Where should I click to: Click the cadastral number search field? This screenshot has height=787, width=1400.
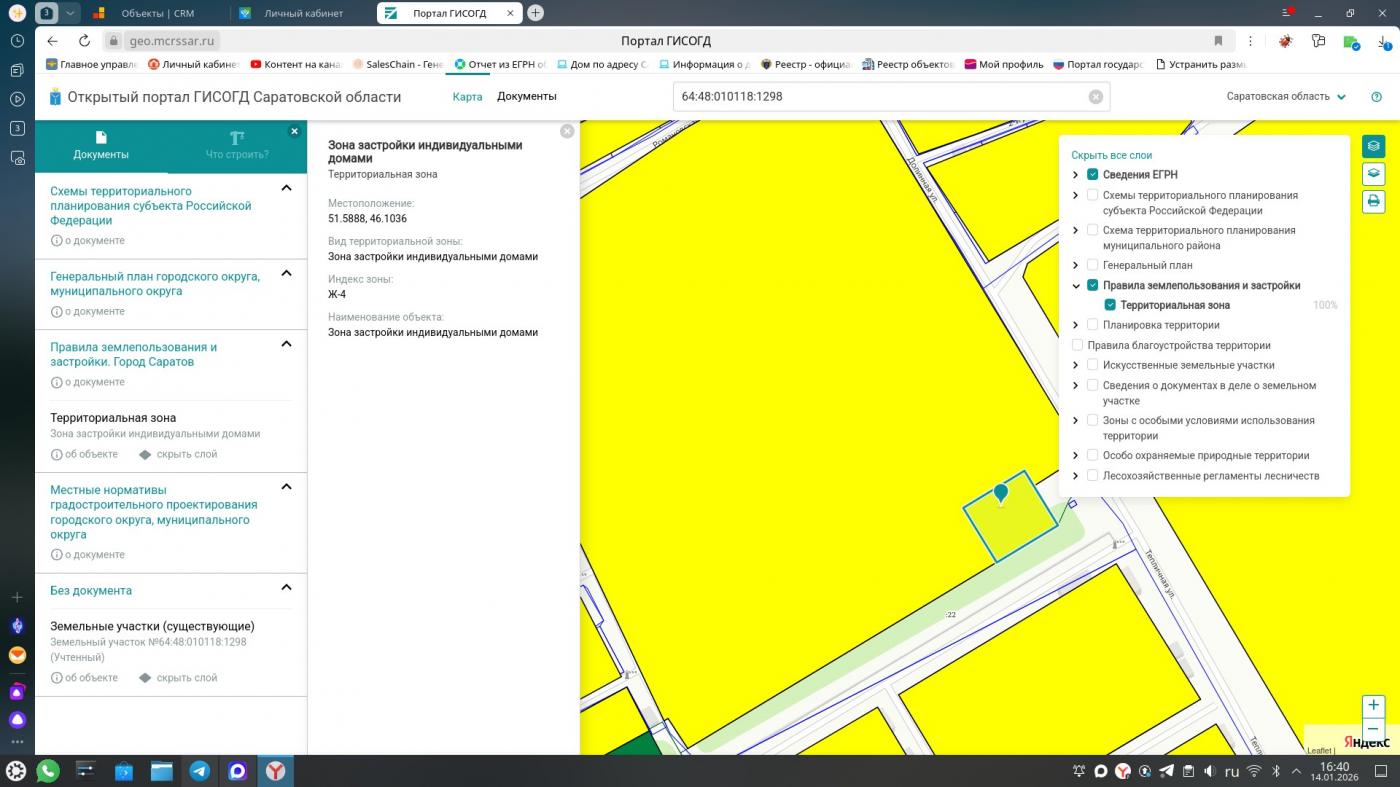(880, 97)
